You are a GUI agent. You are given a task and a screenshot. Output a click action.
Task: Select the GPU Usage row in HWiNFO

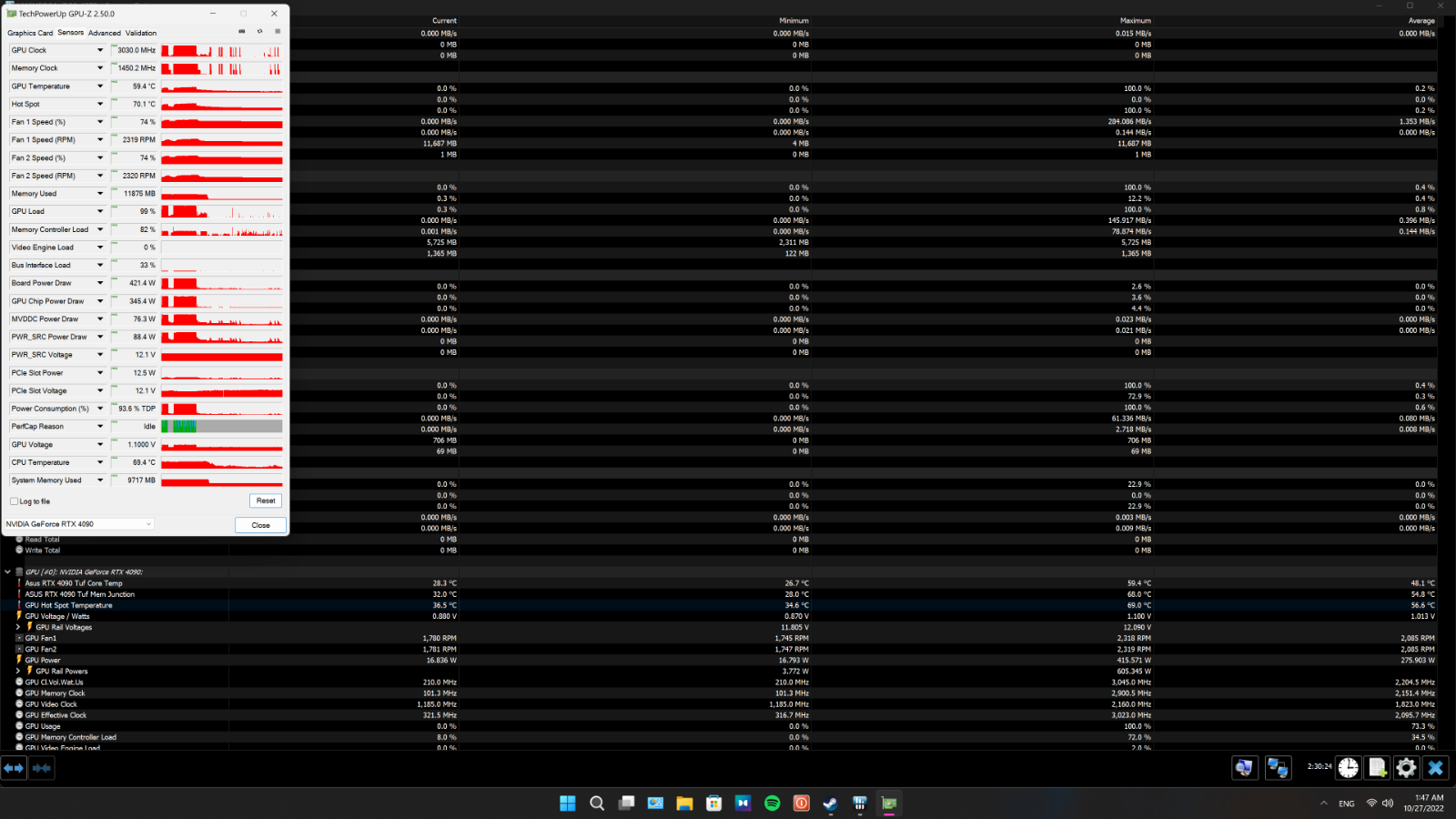[719, 726]
